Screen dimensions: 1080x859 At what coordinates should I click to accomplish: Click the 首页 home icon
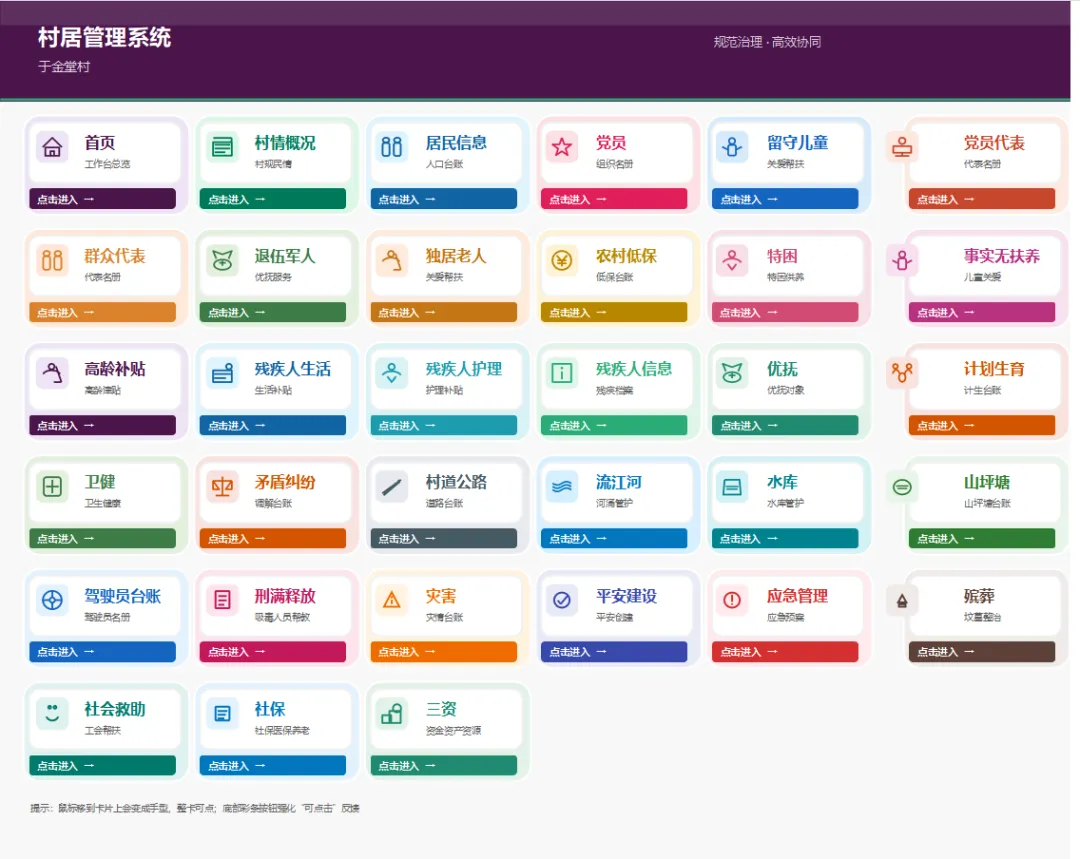52,147
